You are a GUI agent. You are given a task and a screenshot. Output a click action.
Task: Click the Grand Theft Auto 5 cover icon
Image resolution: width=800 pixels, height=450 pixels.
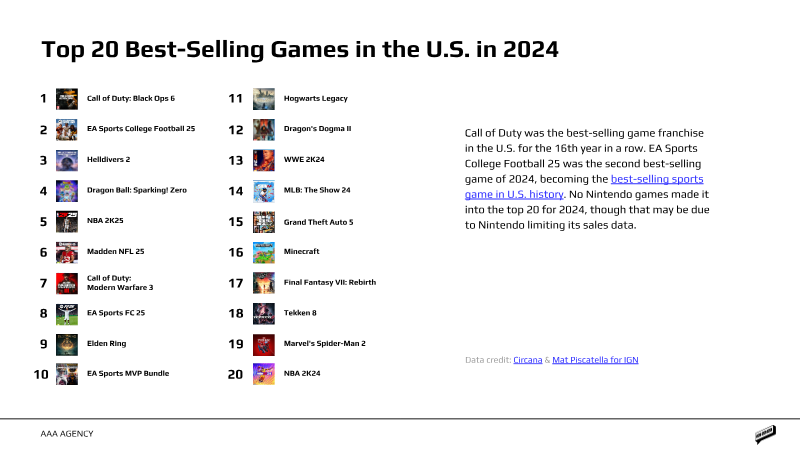coord(264,221)
